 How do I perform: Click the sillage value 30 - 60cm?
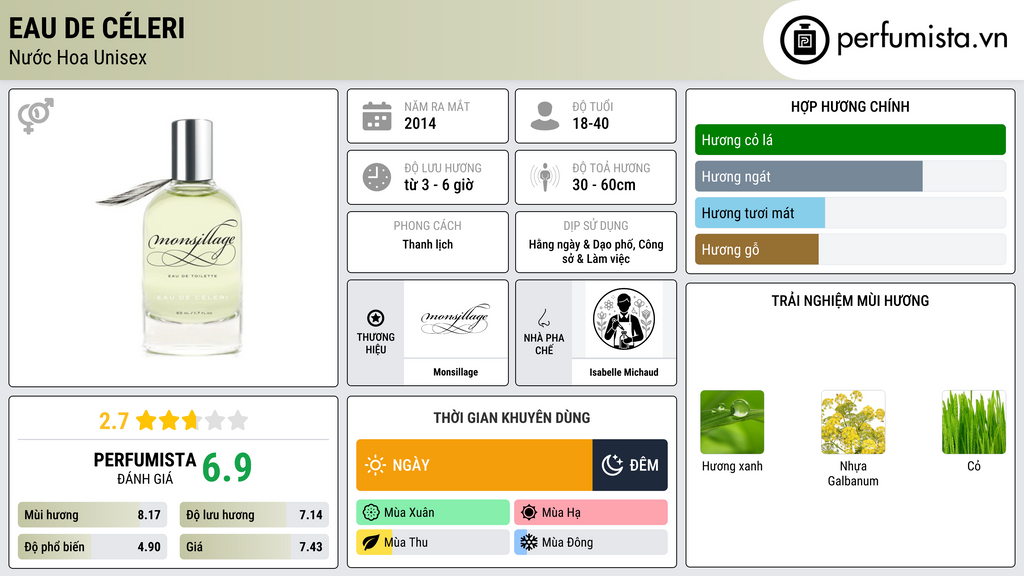coord(603,185)
